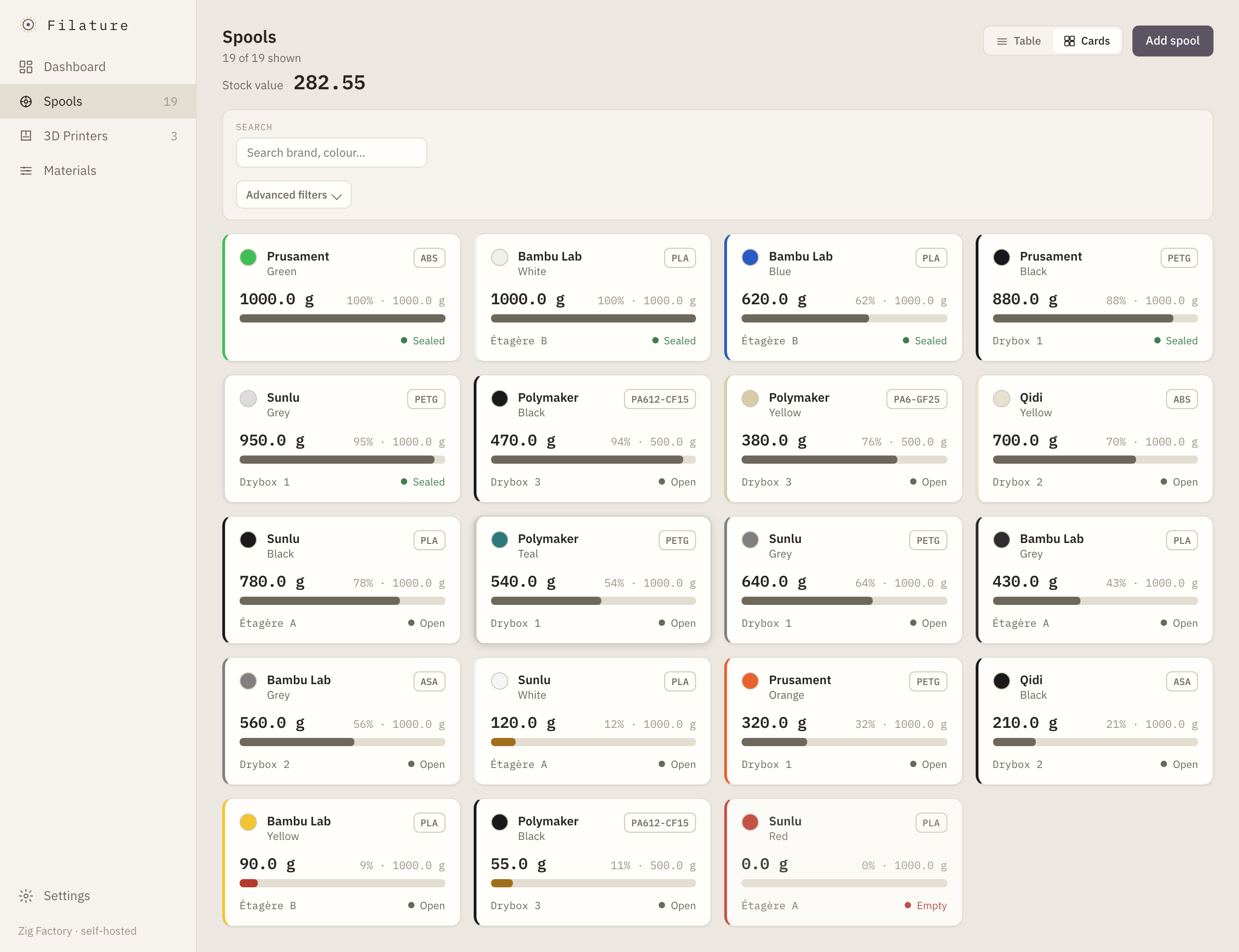Click the Empty status on Sunlu Red

pos(926,906)
